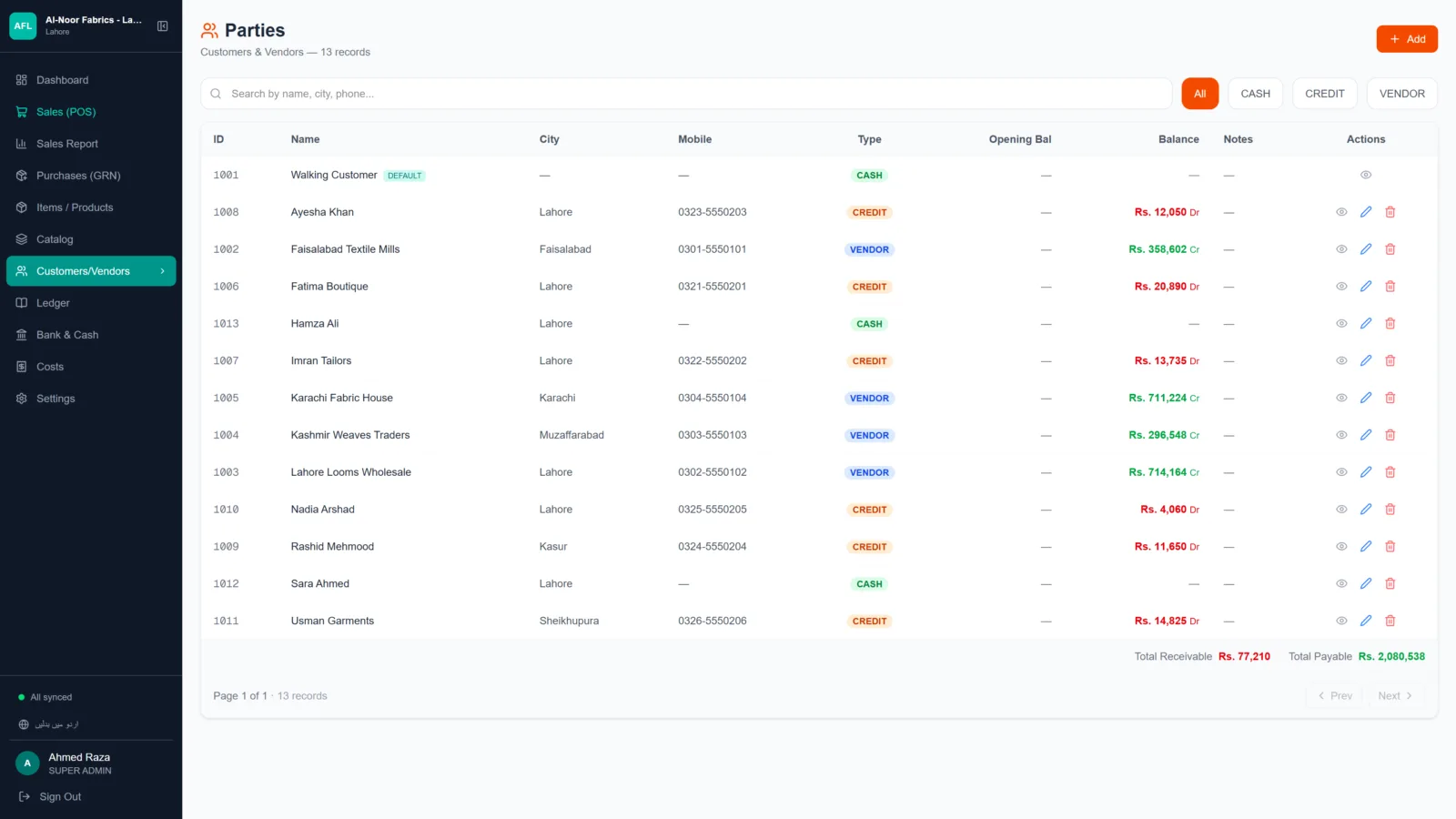1456x819 pixels.
Task: Go to Prev page chevron
Action: [1321, 696]
